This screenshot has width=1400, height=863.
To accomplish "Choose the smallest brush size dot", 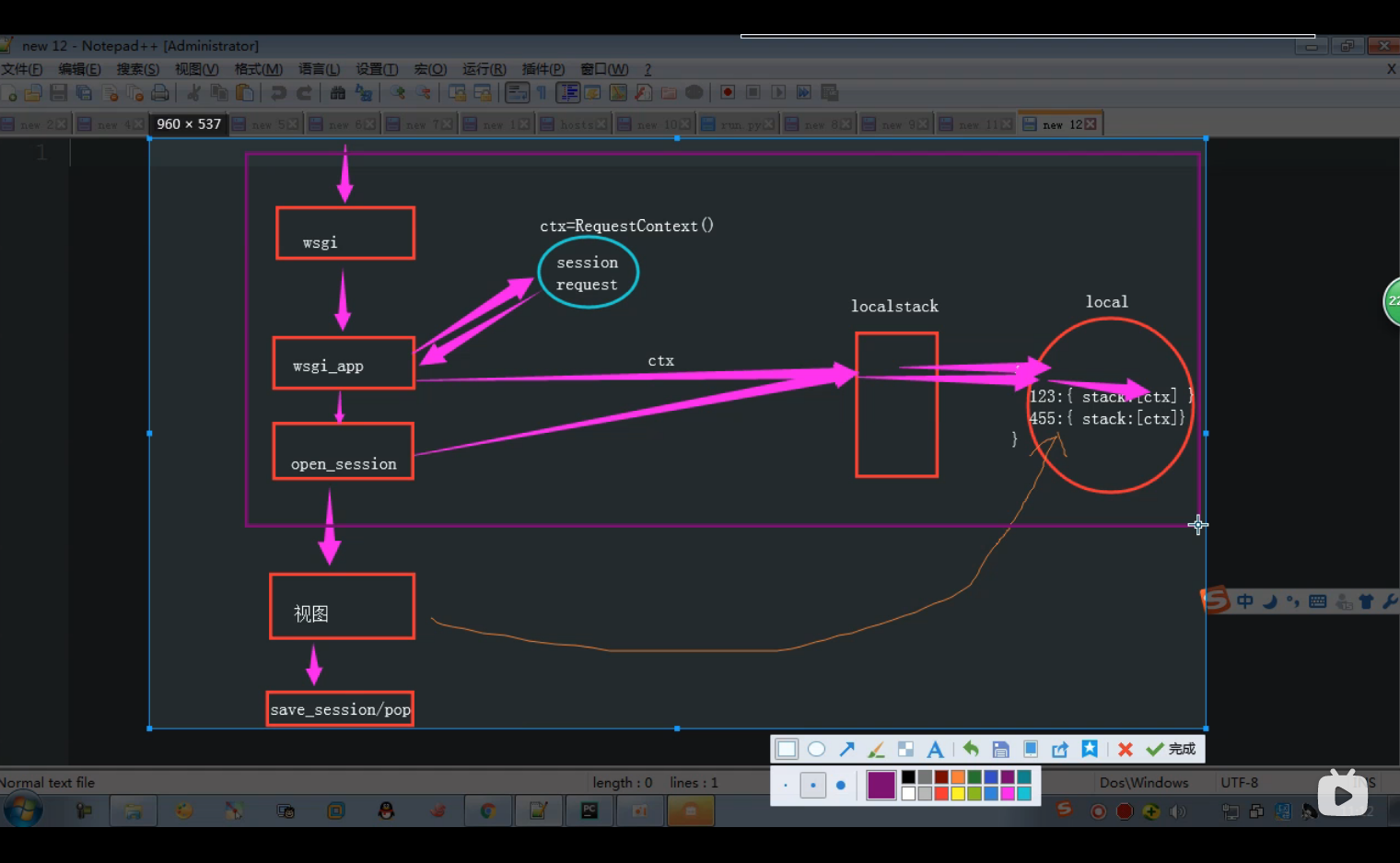I will (x=786, y=786).
